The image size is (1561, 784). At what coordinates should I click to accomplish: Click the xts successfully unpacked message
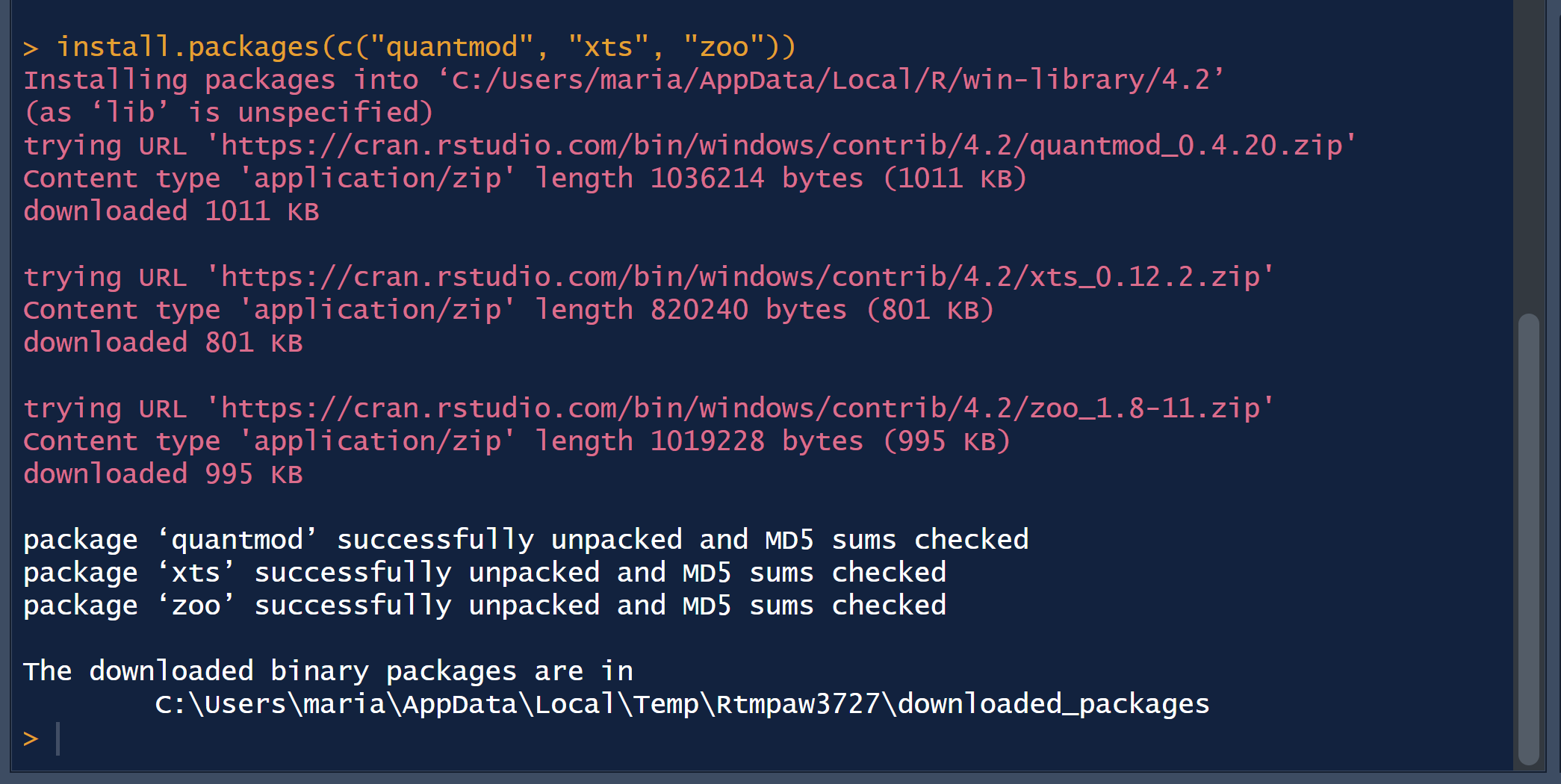click(485, 572)
